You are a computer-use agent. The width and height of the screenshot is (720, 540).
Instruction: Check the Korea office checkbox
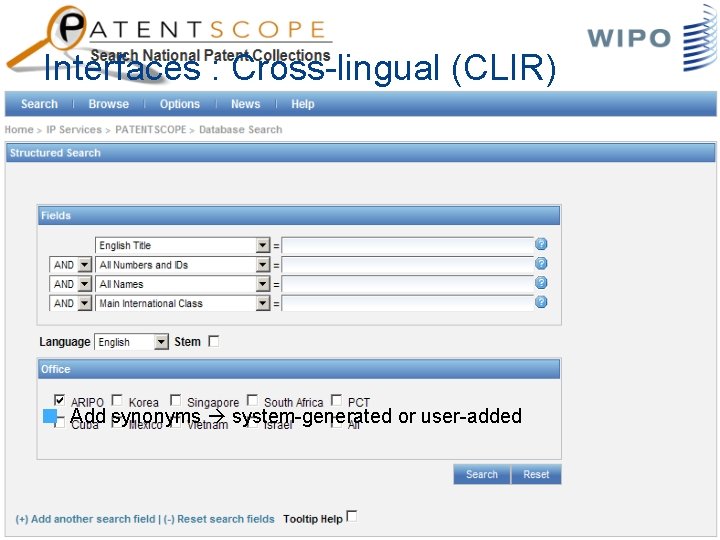click(x=118, y=400)
